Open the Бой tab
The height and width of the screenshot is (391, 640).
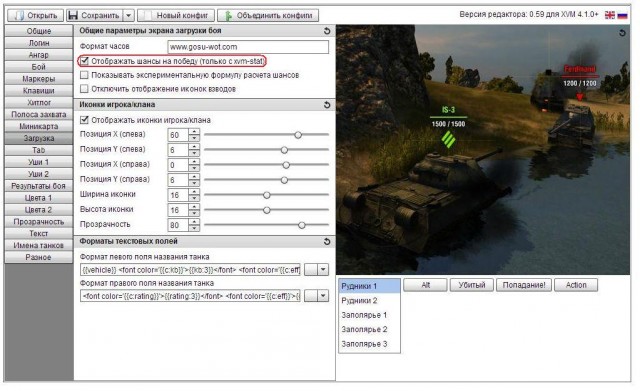[39, 67]
